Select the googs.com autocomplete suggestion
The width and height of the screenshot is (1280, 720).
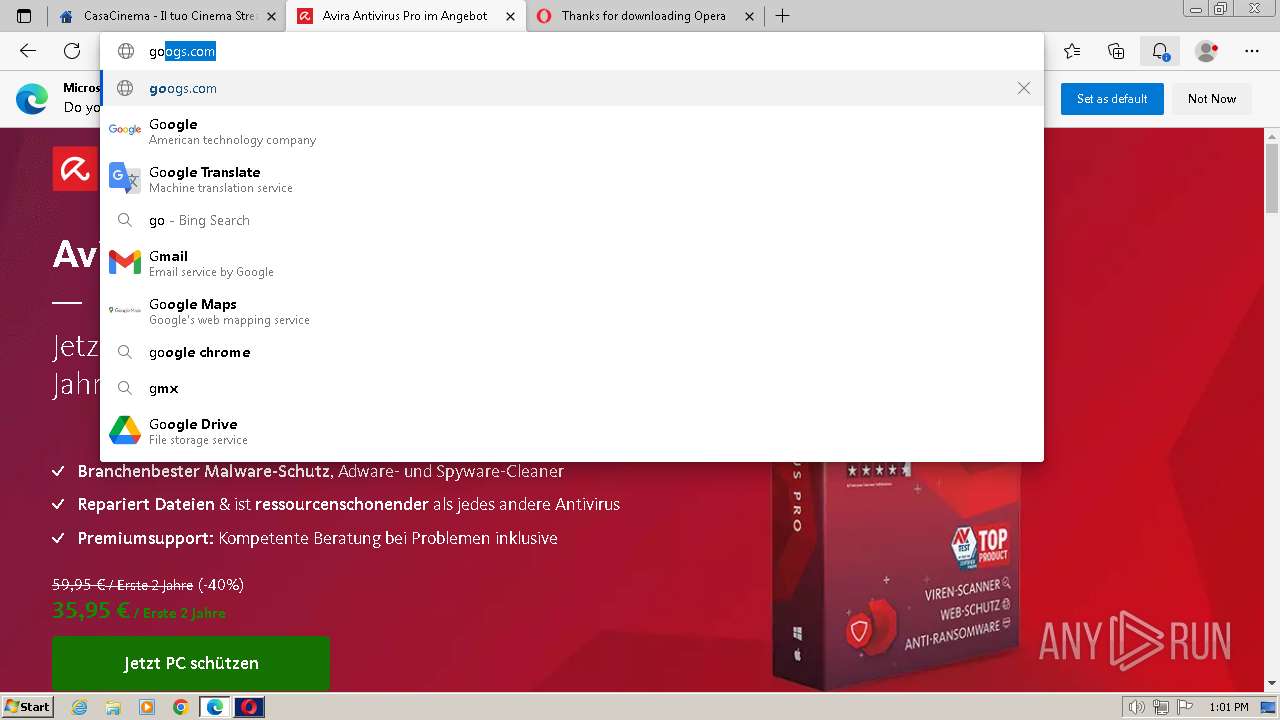point(572,88)
